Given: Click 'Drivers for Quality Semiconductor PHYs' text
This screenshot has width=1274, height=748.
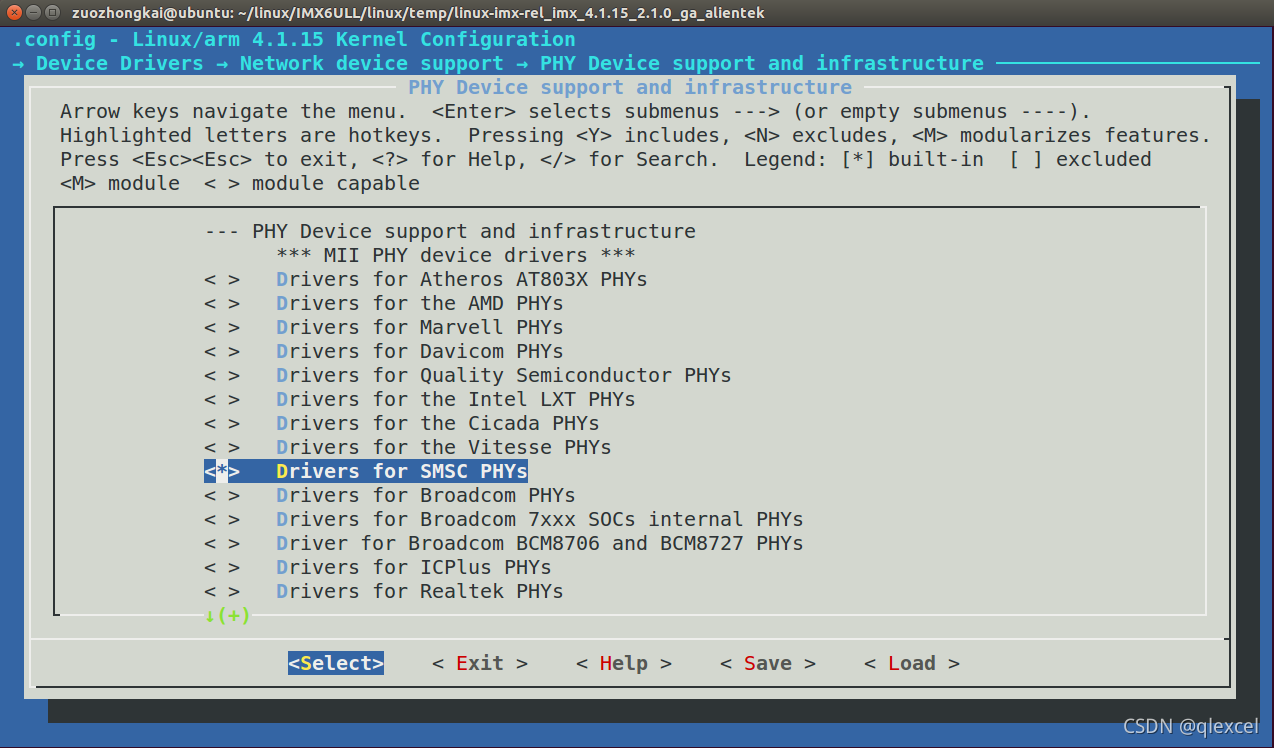Looking at the screenshot, I should (x=504, y=375).
